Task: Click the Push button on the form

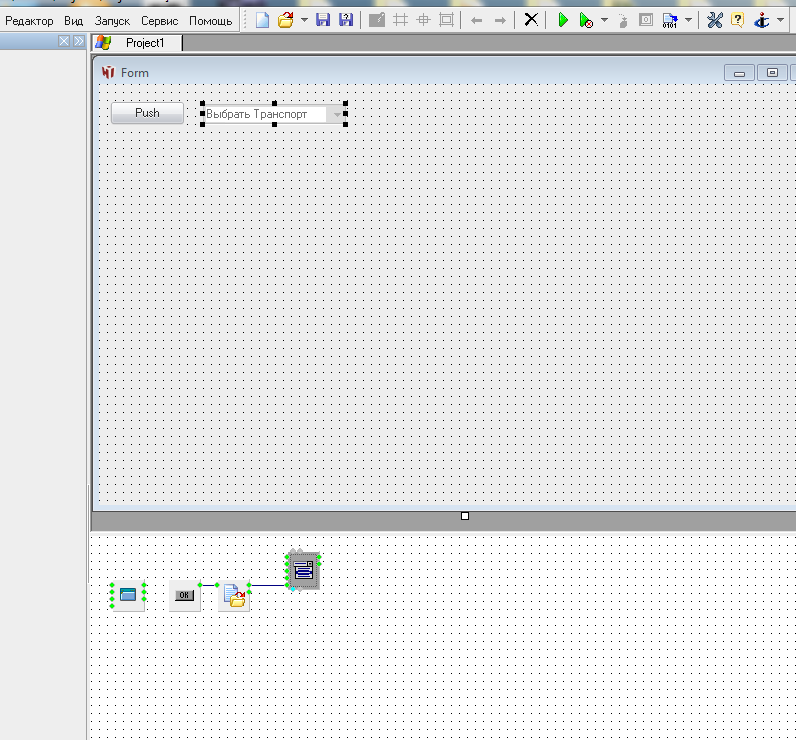Action: point(147,113)
